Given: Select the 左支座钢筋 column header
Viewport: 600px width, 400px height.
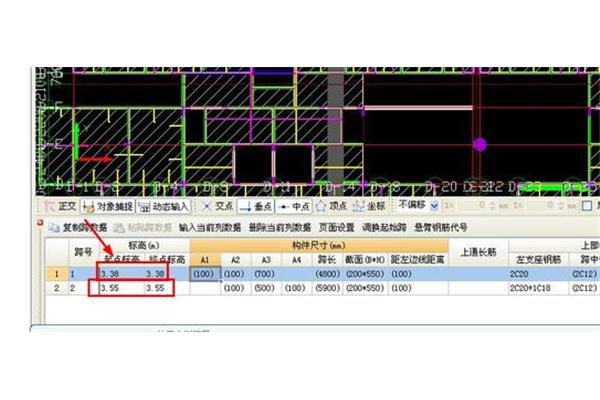Looking at the screenshot, I should pos(538,260).
